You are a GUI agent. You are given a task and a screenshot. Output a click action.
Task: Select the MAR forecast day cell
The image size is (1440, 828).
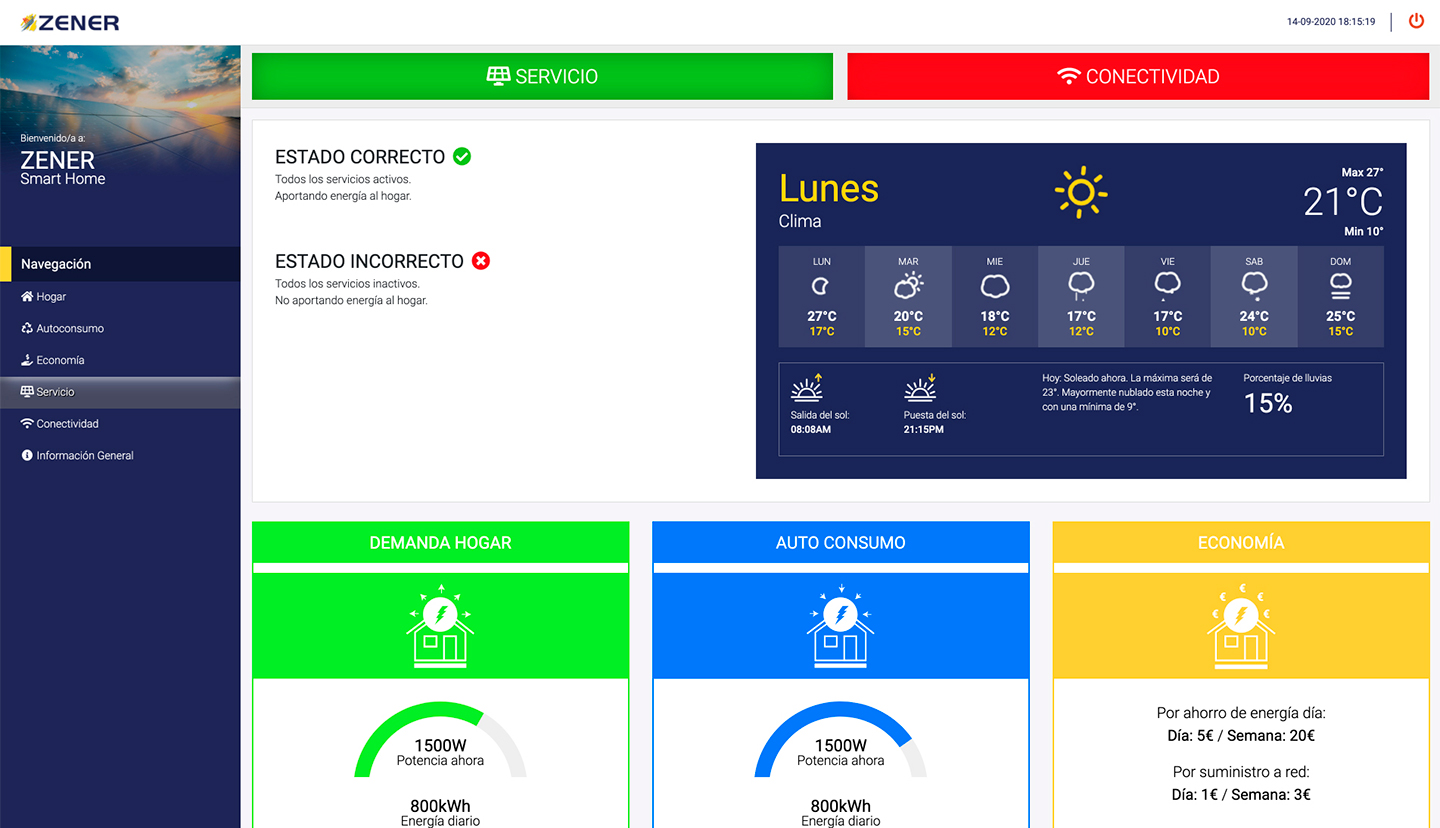pyautogui.click(x=908, y=297)
